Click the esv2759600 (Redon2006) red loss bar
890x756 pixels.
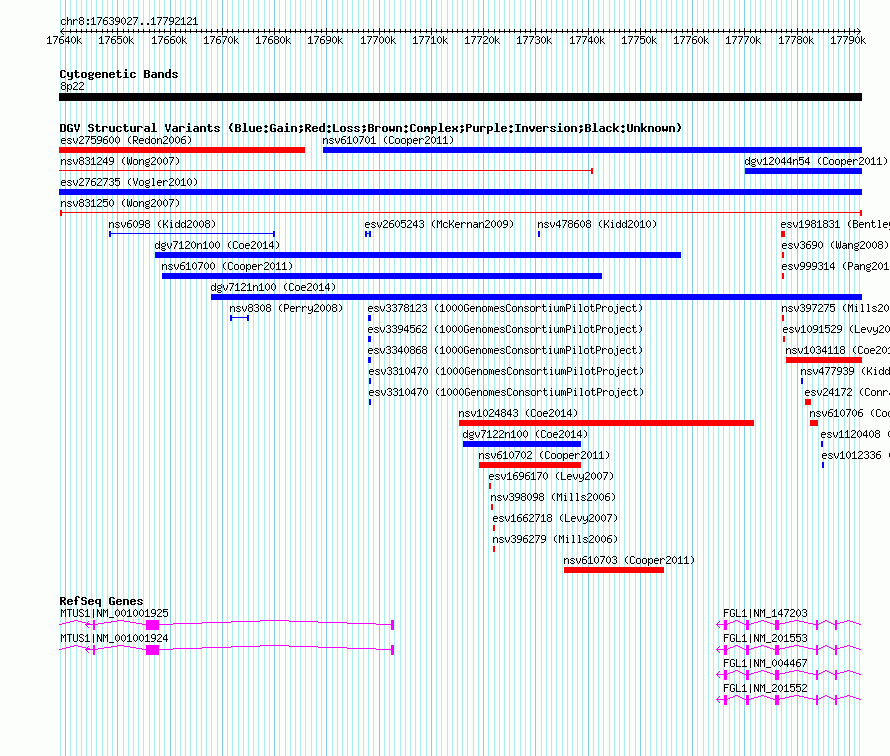tap(182, 150)
